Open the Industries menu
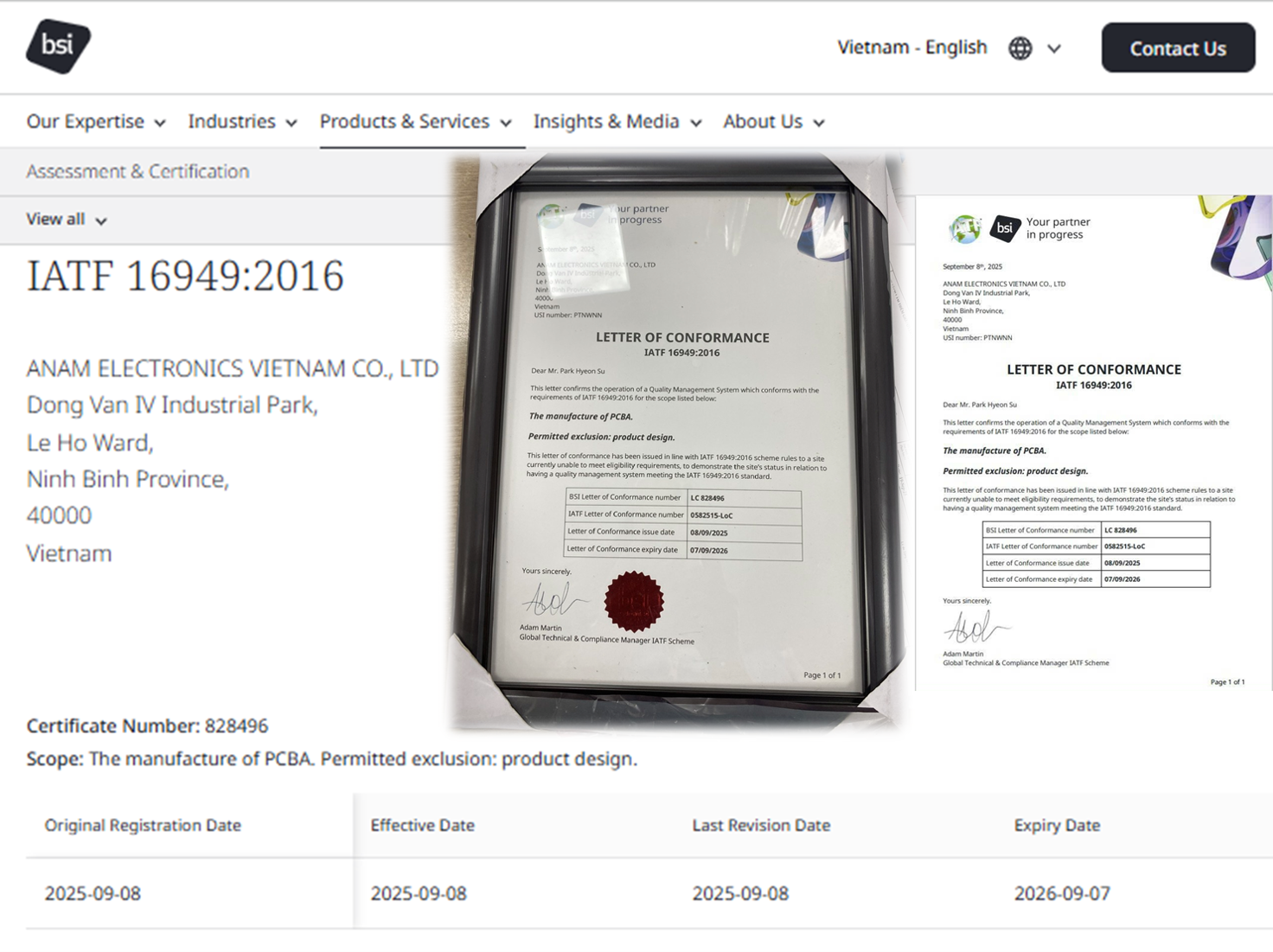Image resolution: width=1273 pixels, height=952 pixels. (x=232, y=122)
